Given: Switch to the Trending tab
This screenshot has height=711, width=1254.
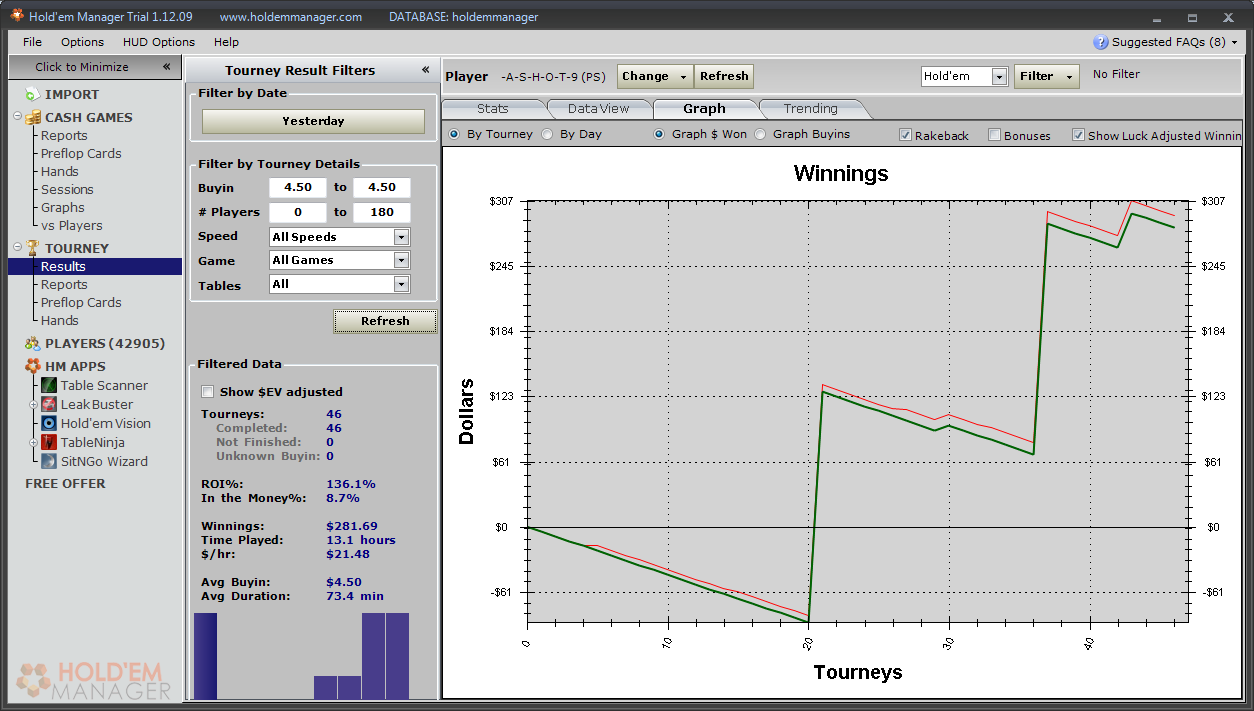Looking at the screenshot, I should pos(810,109).
